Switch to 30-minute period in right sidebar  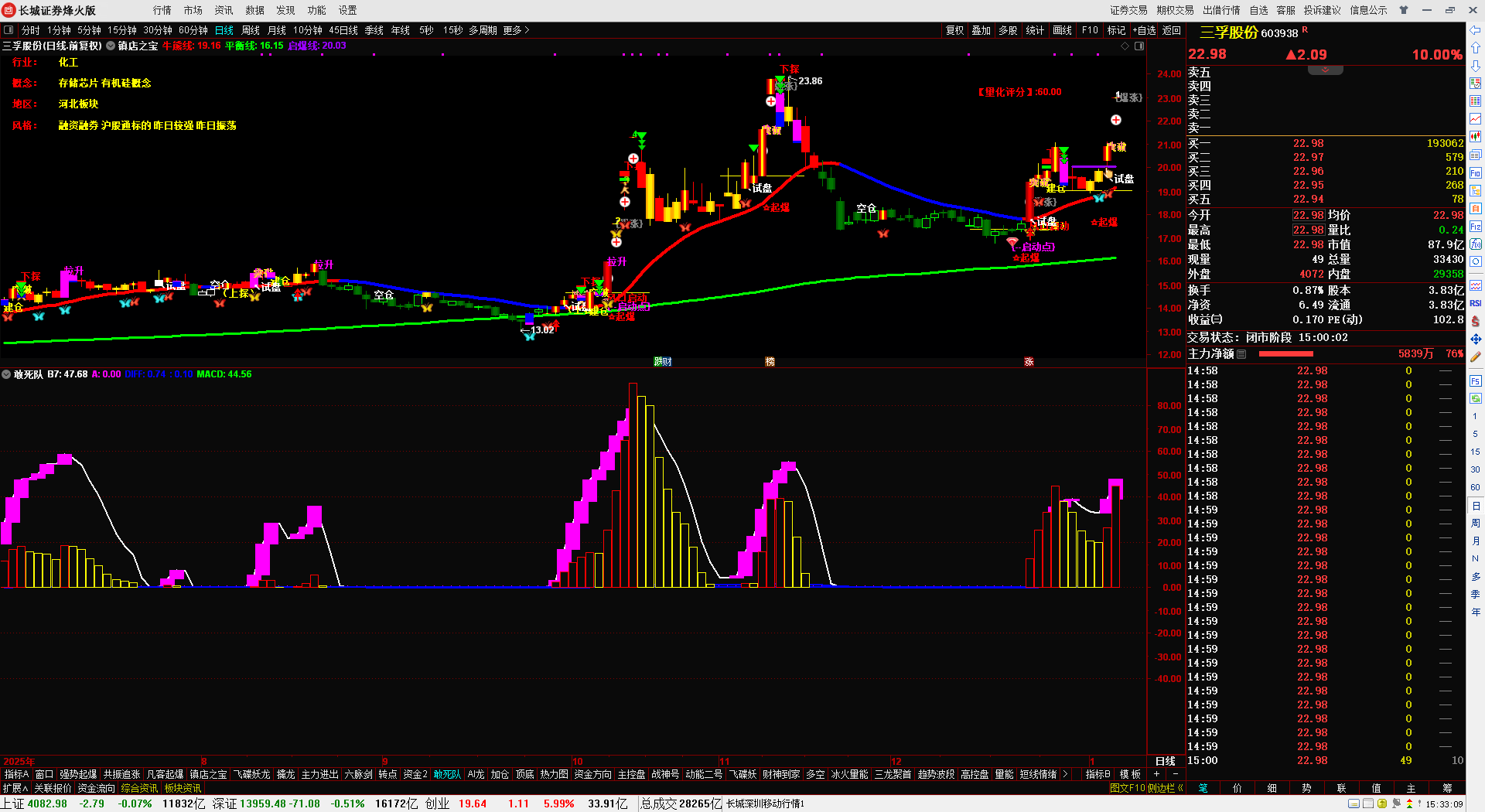[x=1476, y=469]
